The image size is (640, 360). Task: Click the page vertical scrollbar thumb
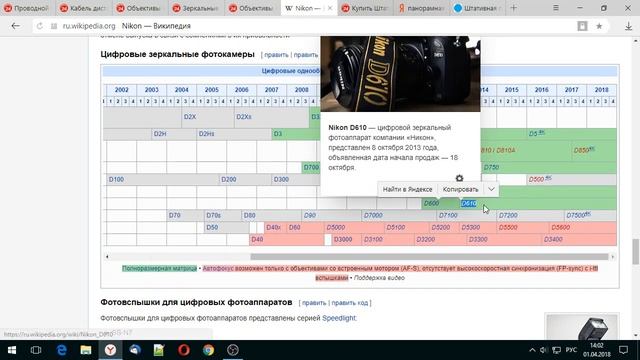[x=636, y=252]
